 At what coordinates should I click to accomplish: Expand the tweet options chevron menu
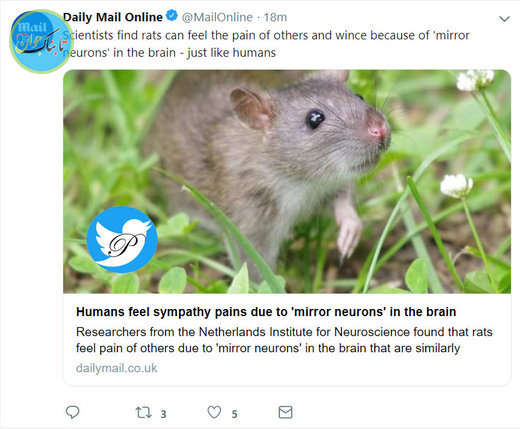pos(504,19)
